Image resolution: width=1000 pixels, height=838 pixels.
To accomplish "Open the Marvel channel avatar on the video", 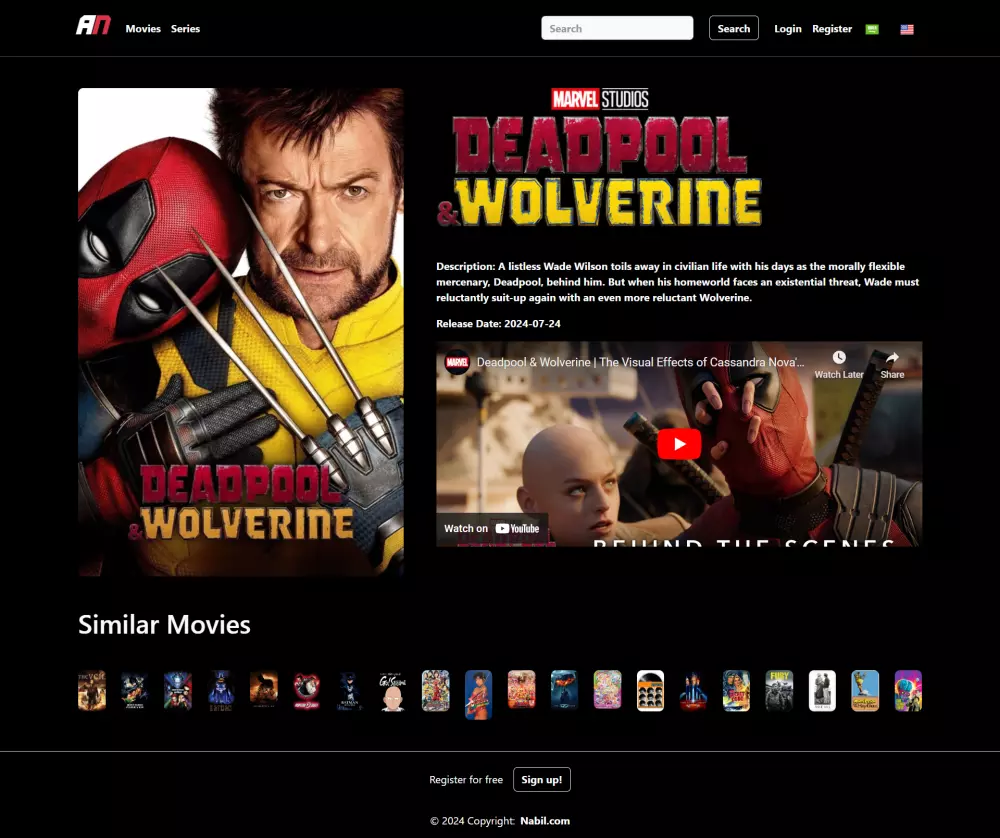I will coord(457,362).
